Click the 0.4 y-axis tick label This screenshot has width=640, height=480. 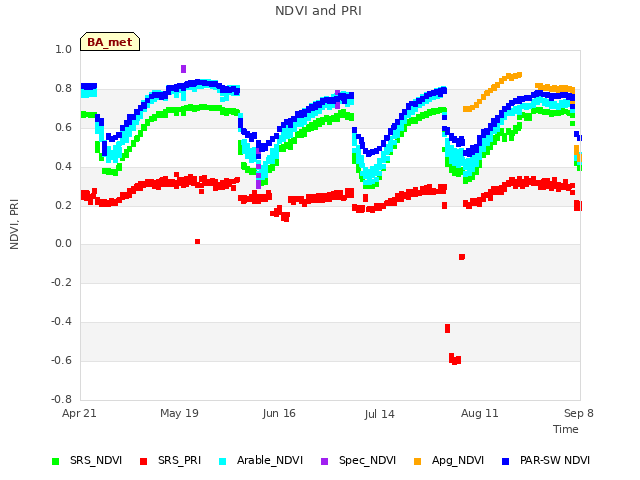63,166
